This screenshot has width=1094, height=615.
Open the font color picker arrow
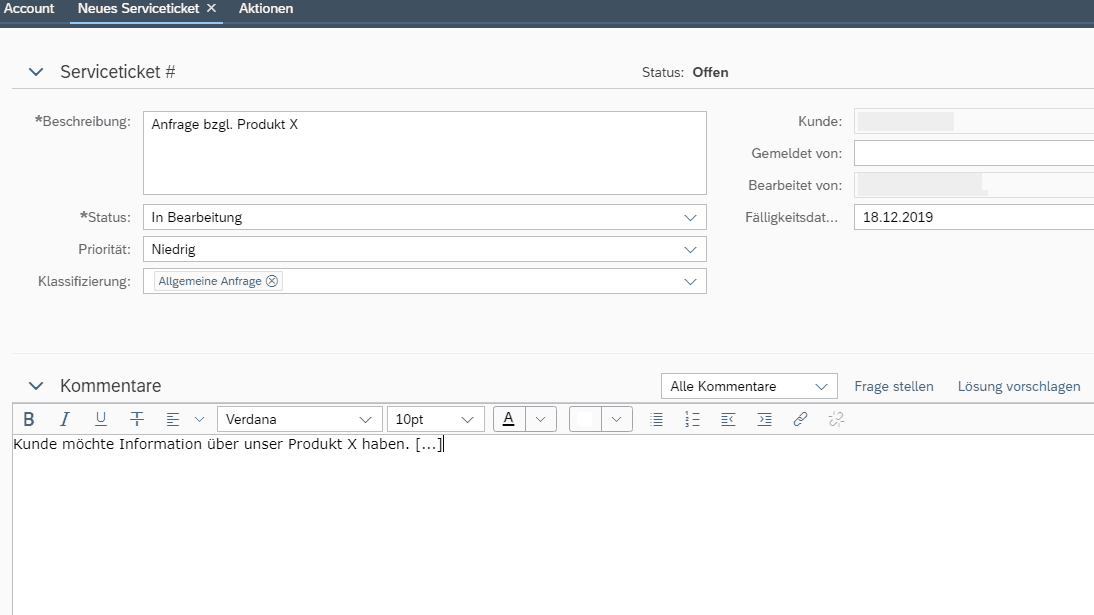[541, 419]
